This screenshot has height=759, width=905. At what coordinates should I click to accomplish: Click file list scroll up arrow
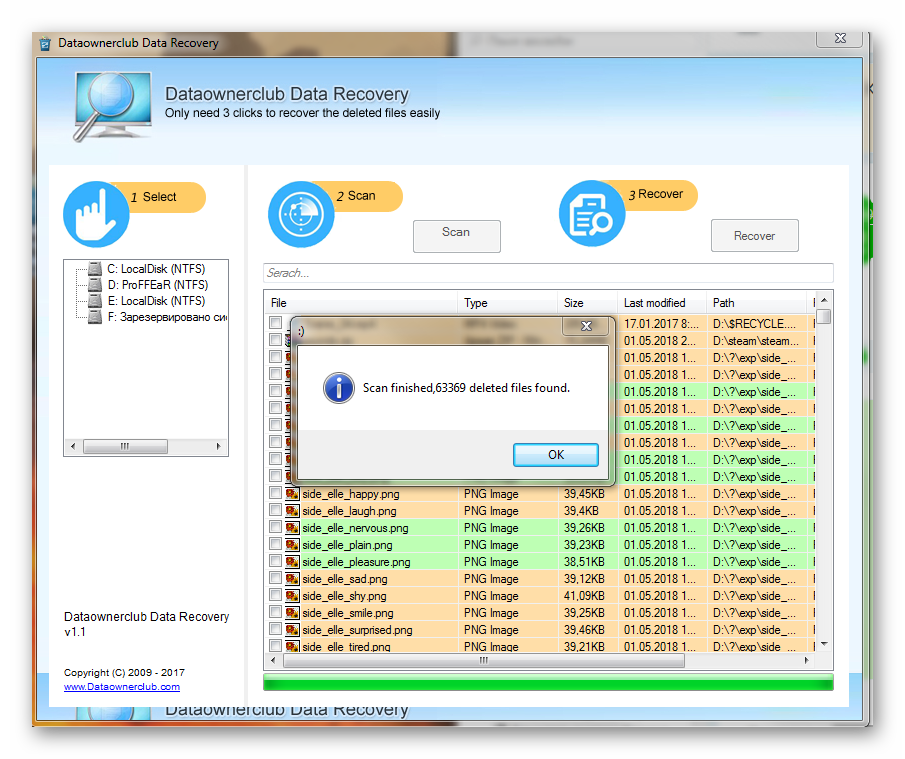coord(824,300)
